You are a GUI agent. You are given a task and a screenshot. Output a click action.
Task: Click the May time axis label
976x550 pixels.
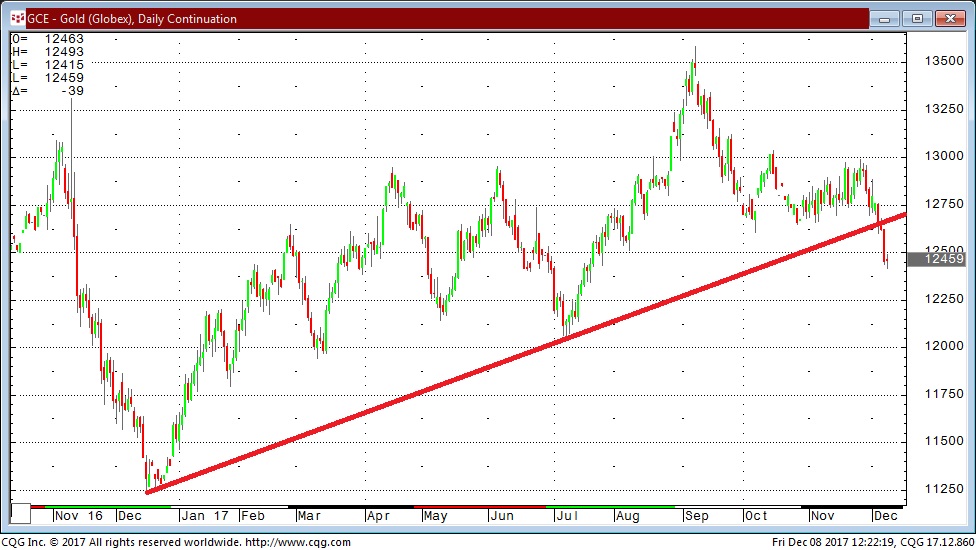pos(435,516)
